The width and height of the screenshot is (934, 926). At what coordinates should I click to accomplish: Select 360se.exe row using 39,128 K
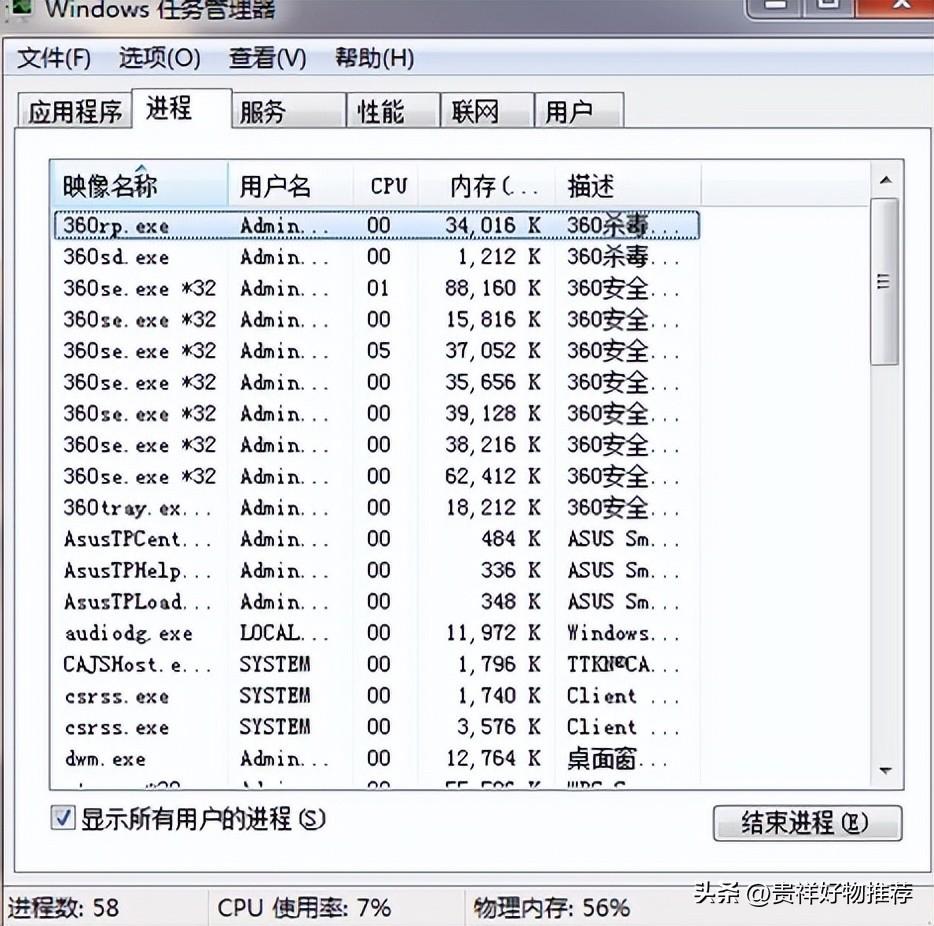click(376, 413)
